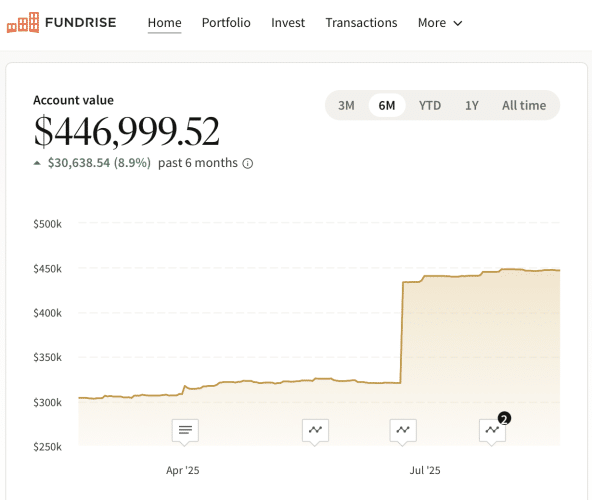
Task: Click the $30,638.54 (8.9%) gain text
Action: point(99,163)
